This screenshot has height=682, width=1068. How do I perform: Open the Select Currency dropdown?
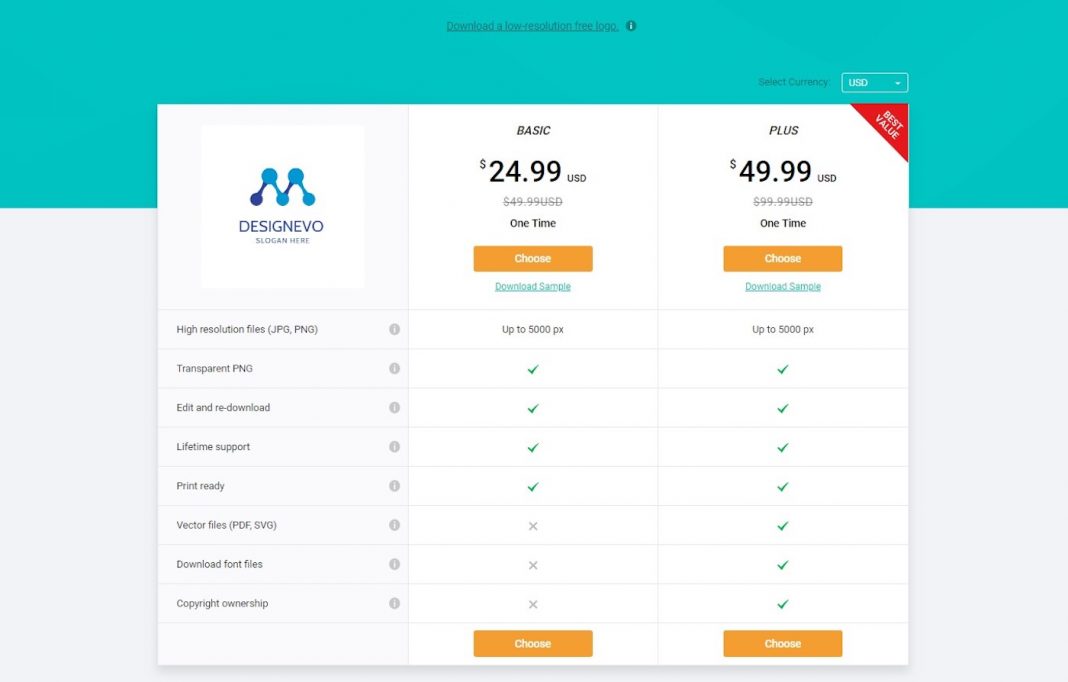[874, 82]
